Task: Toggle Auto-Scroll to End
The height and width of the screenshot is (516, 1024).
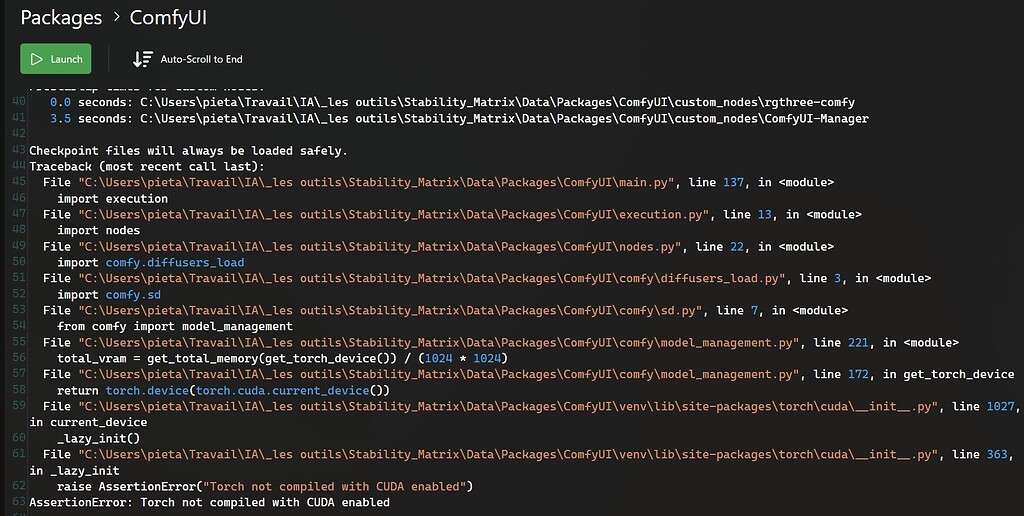Action: 188,59
